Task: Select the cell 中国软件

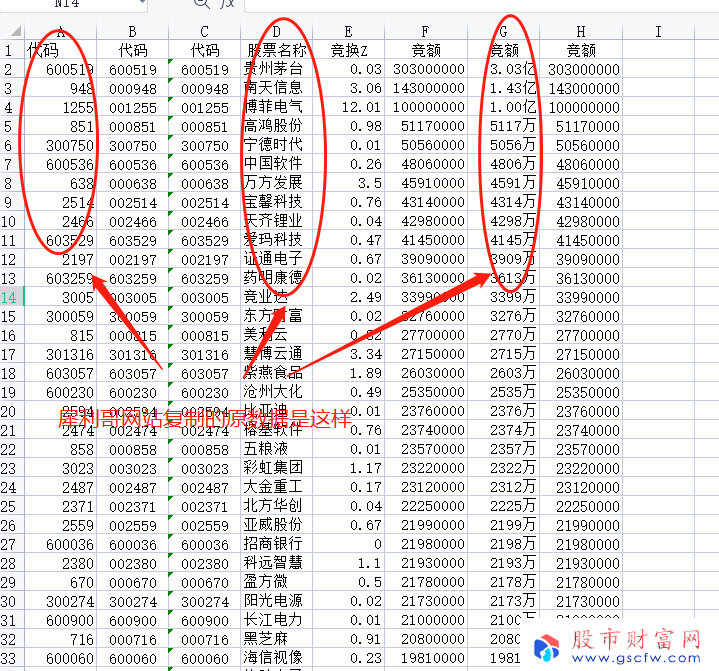Action: (277, 164)
